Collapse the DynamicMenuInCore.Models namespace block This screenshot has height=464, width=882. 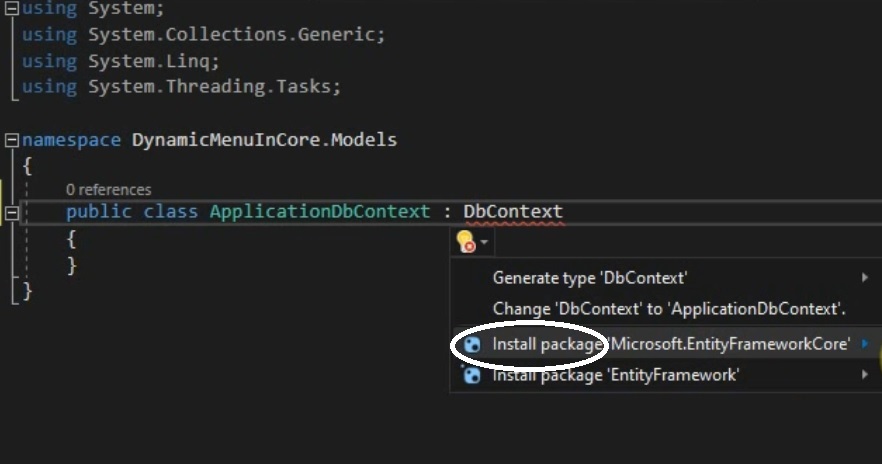pos(11,140)
